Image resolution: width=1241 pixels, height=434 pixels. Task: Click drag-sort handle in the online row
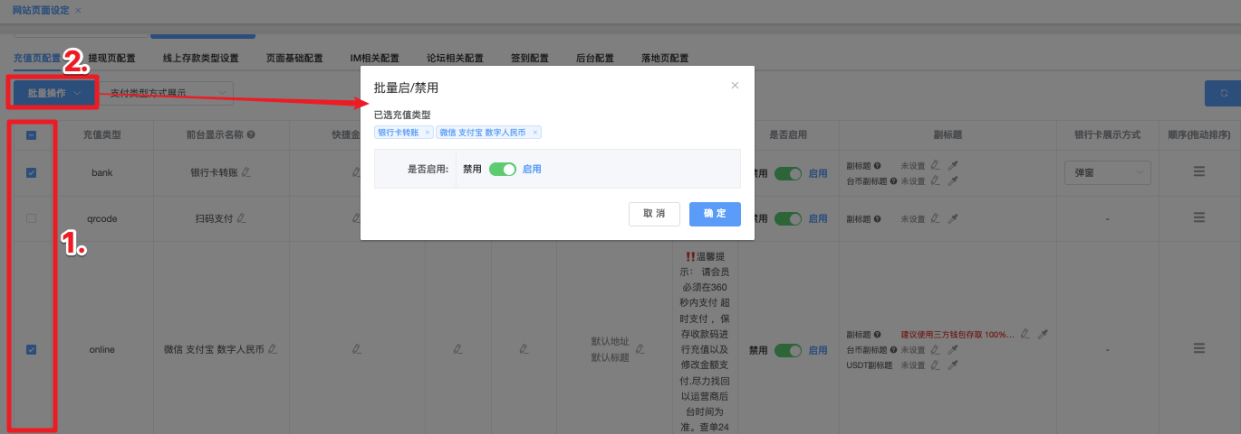click(1198, 349)
